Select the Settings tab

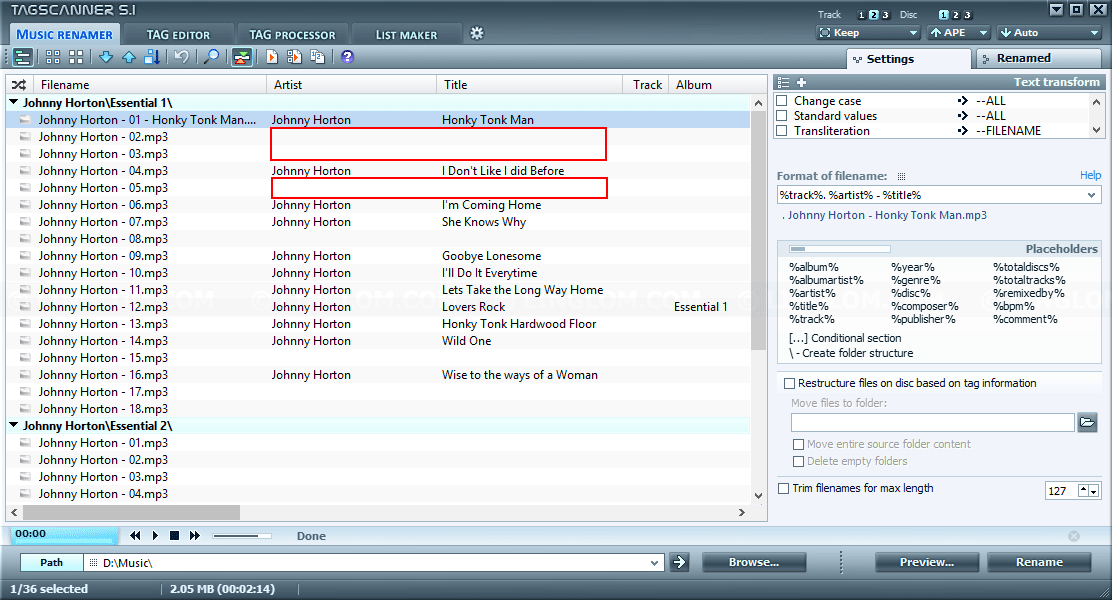(x=909, y=59)
